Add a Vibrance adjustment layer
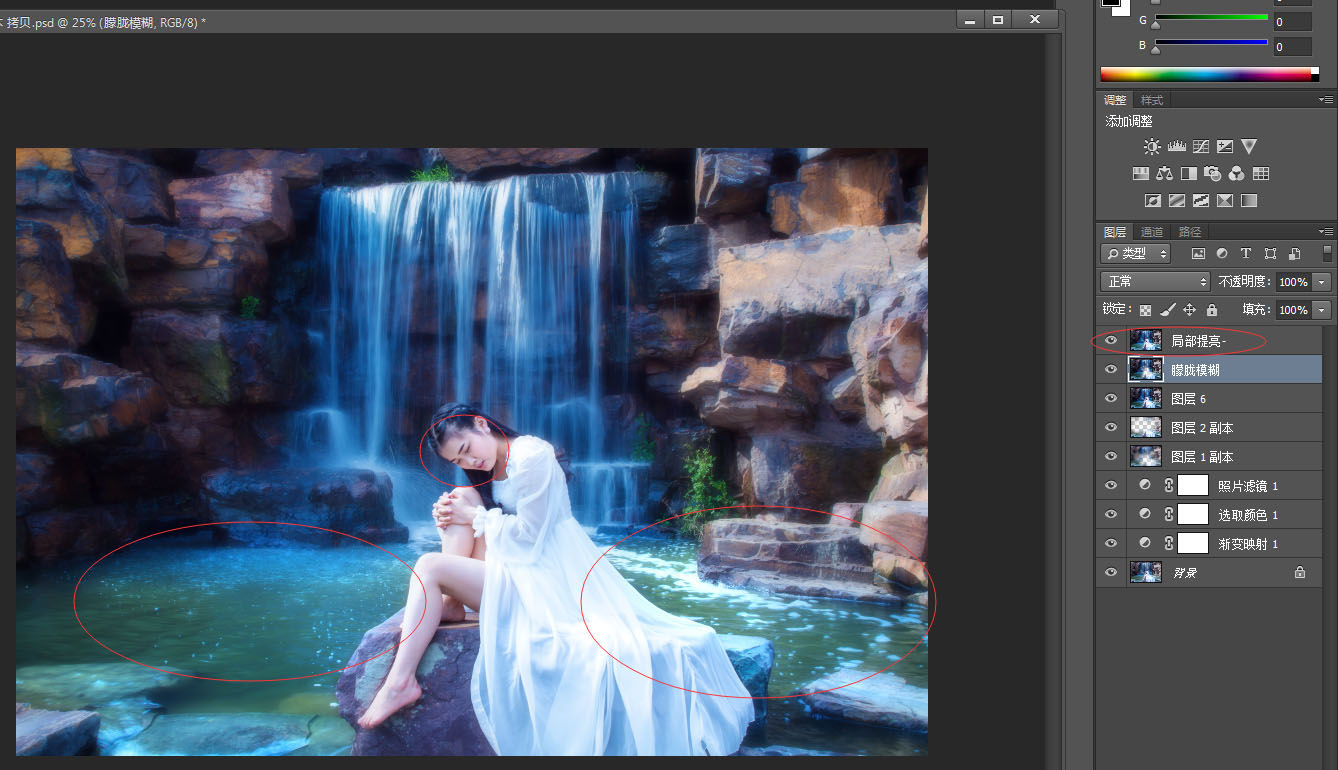 point(1249,147)
